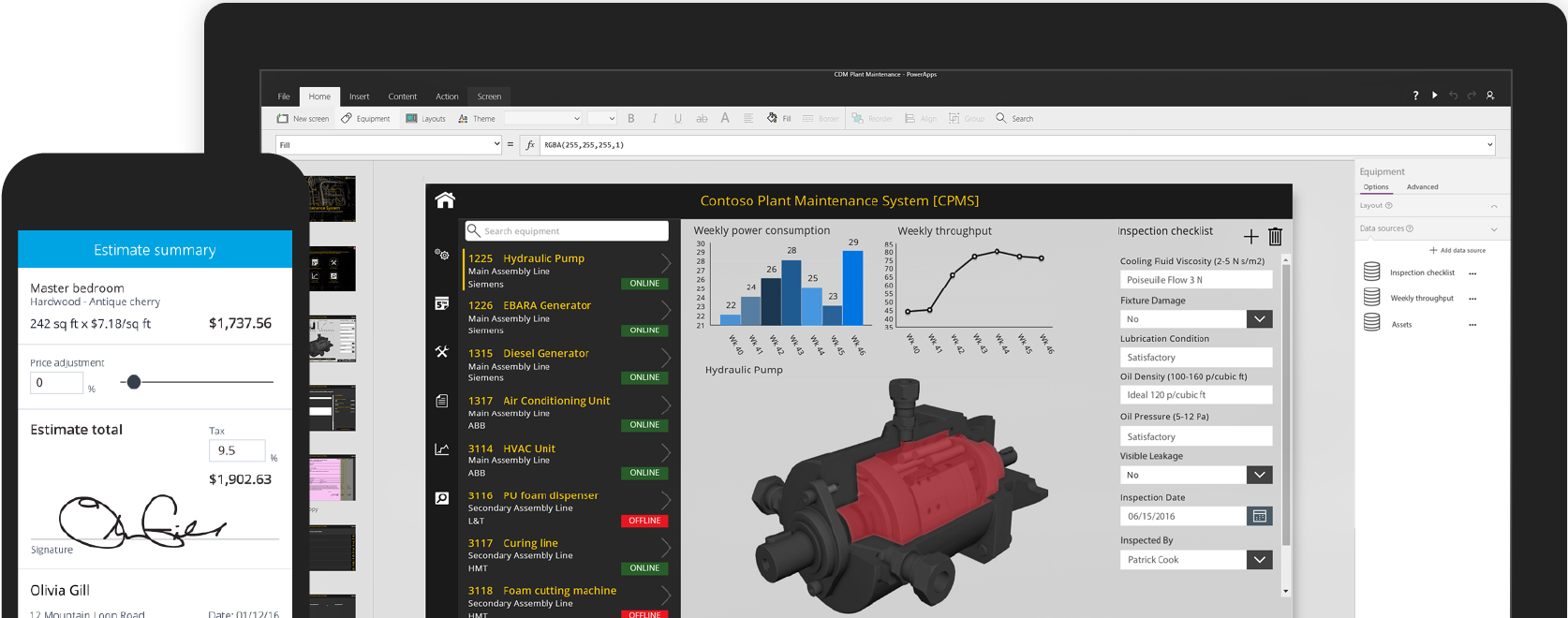The height and width of the screenshot is (618, 1568).
Task: Click the New screen button
Action: tap(303, 119)
